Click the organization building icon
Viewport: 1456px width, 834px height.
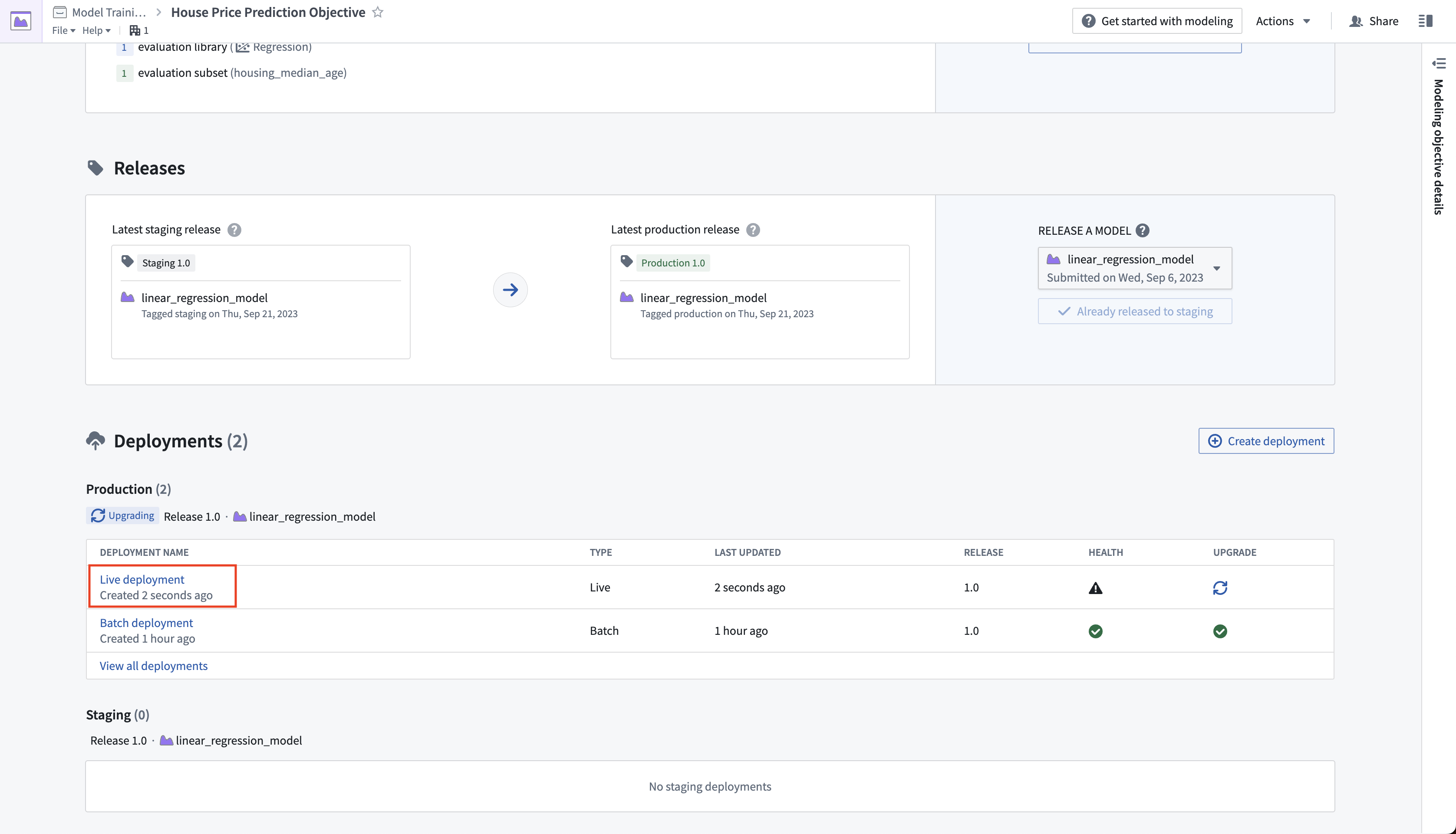coord(135,30)
